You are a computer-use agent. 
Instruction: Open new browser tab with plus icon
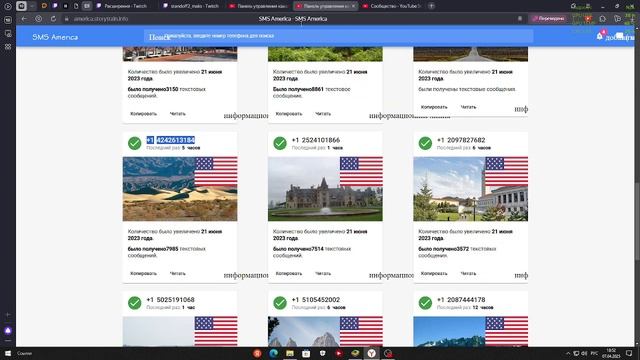pyautogui.click(x=431, y=6)
